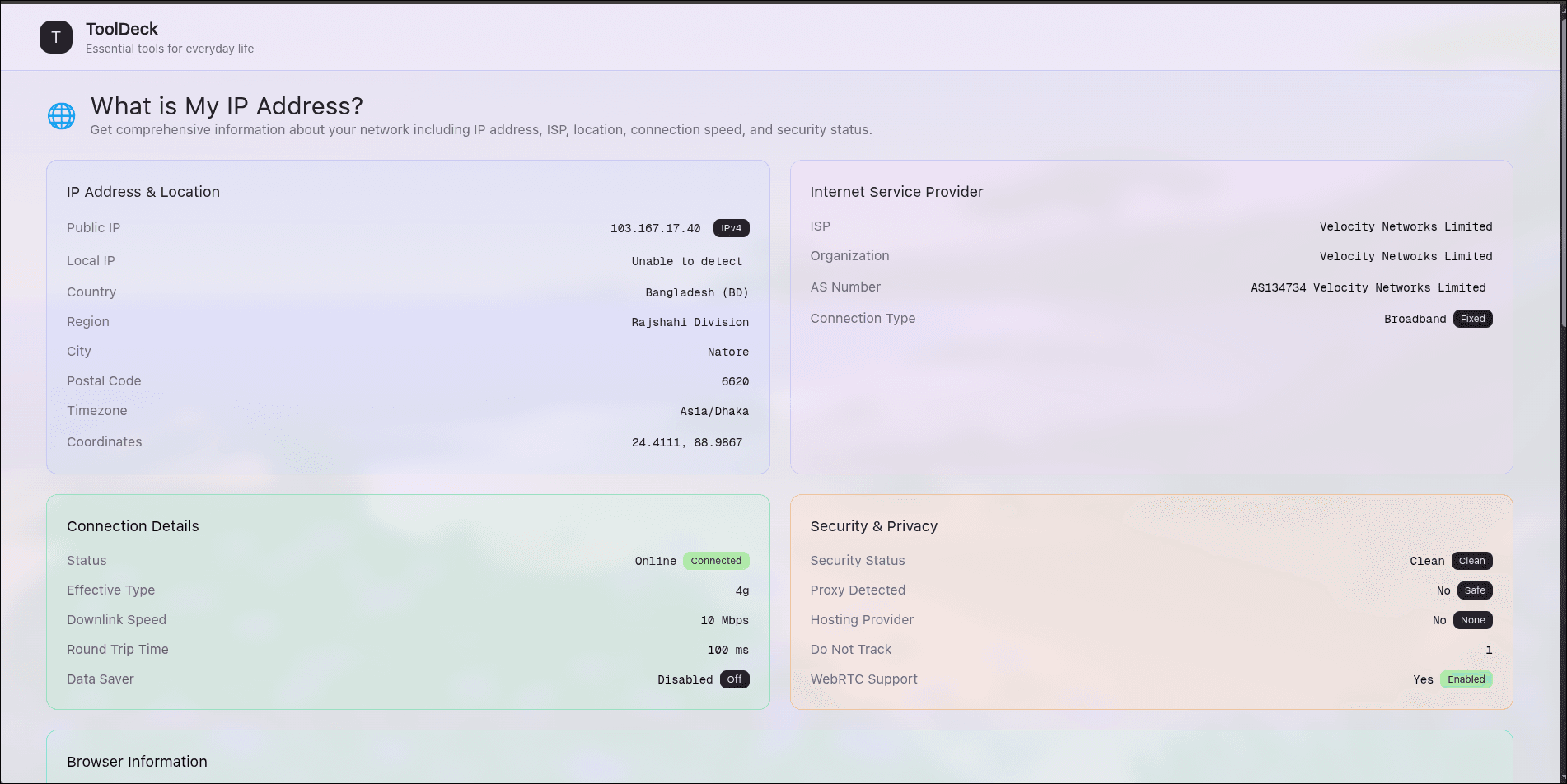Click the Organization value Velocity Networks Limited
The width and height of the screenshot is (1567, 784).
1406,256
